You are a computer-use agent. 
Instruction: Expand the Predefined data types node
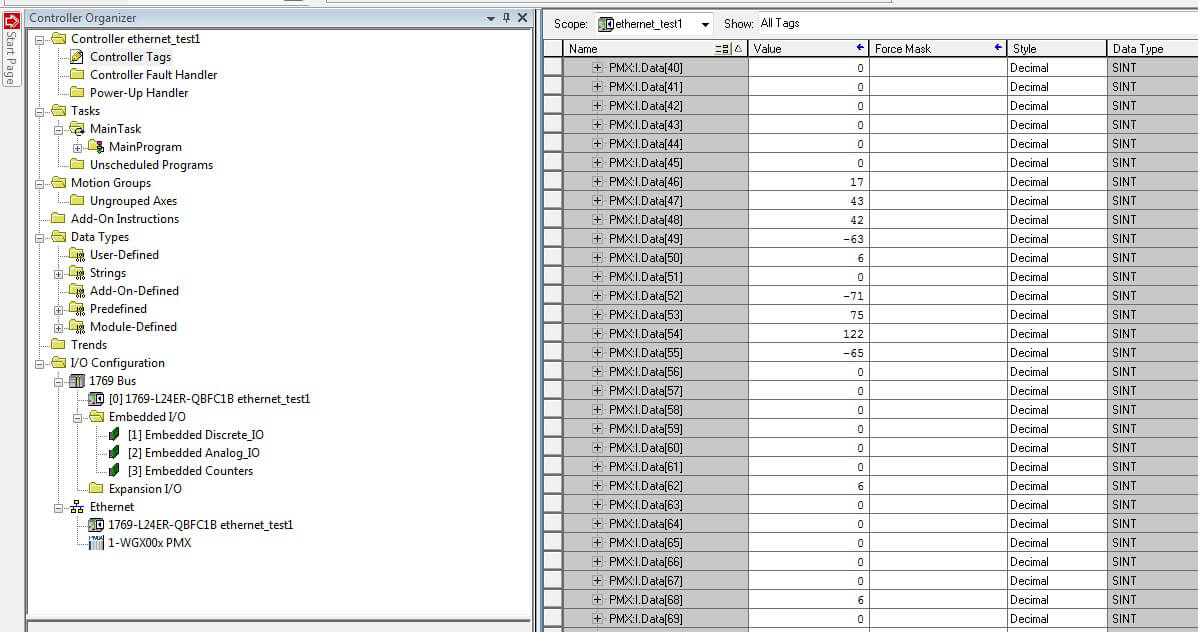pyautogui.click(x=60, y=308)
